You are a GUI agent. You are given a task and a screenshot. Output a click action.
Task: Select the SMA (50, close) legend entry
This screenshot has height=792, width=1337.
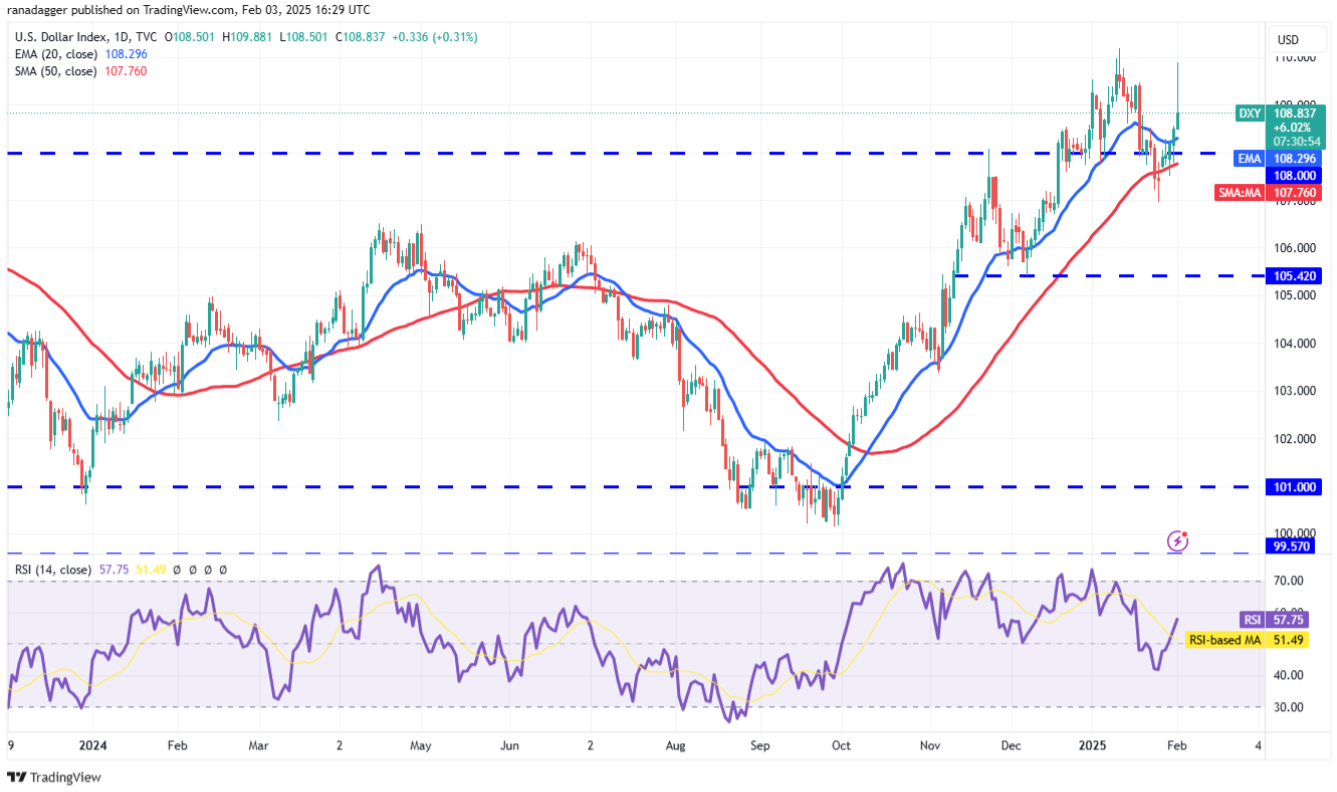click(55, 71)
